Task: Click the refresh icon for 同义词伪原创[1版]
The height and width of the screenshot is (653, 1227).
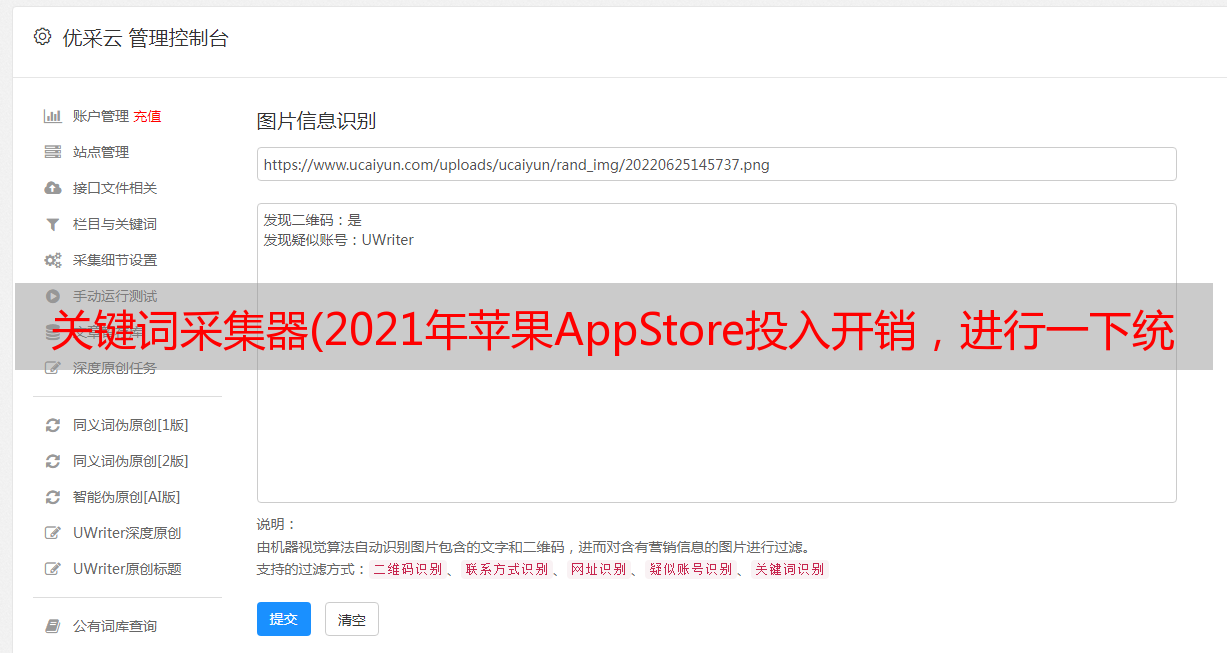Action: pos(53,425)
